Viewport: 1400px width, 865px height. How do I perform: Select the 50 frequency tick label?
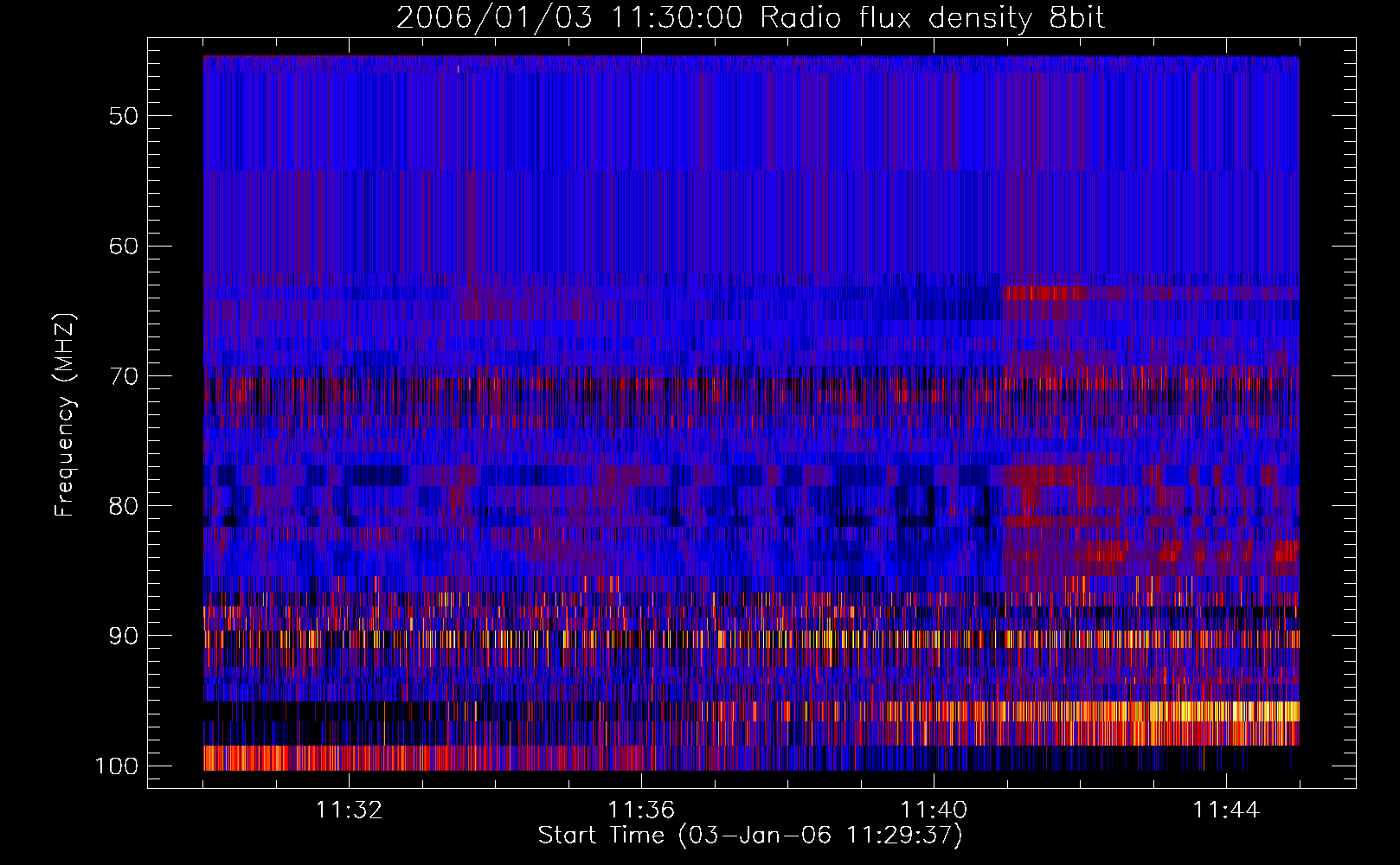click(124, 116)
